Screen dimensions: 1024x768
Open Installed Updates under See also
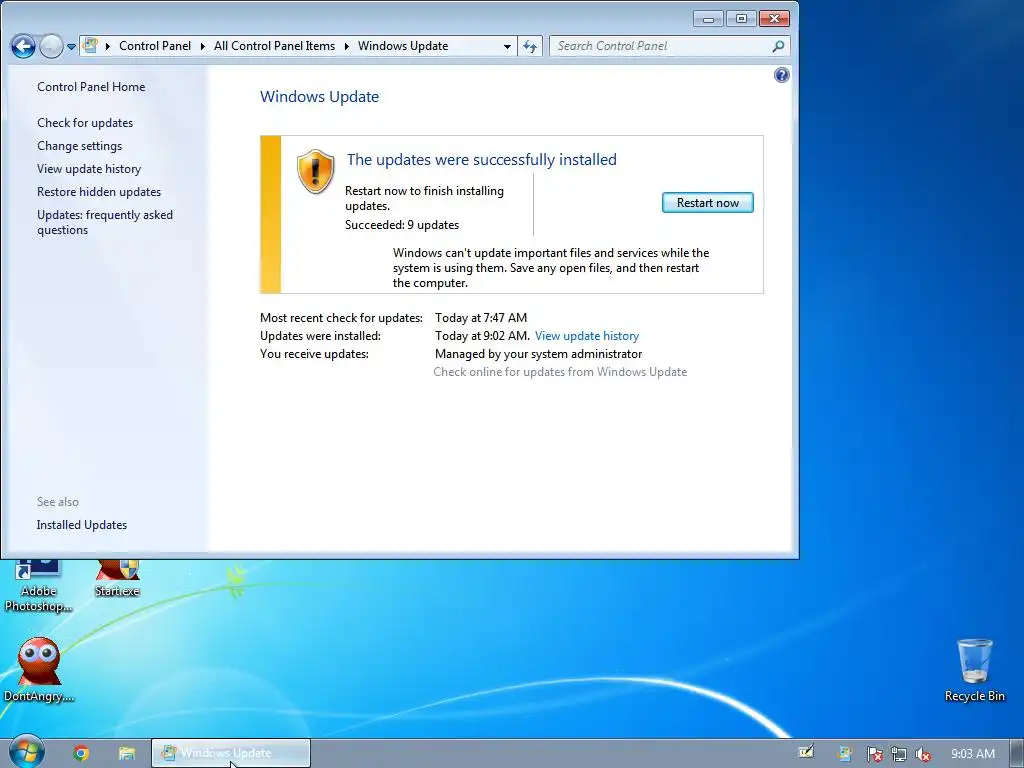tap(82, 525)
